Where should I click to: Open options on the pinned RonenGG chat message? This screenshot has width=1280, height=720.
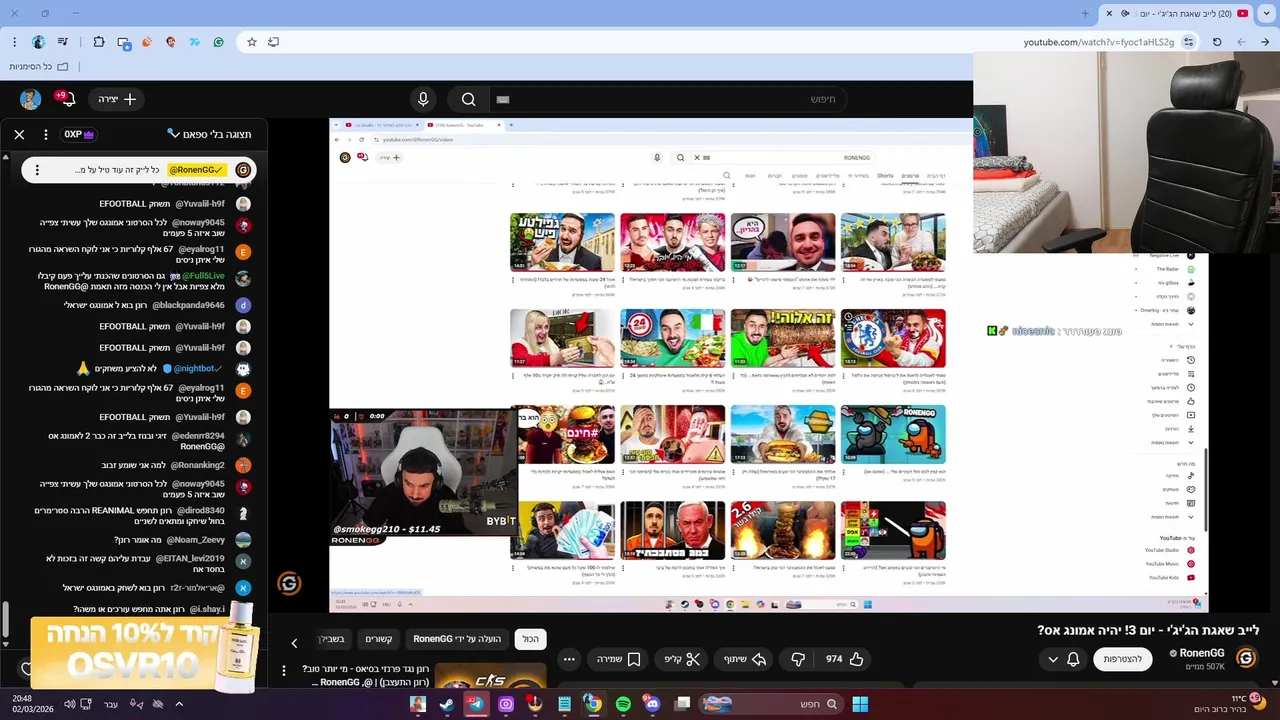[x=37, y=170]
